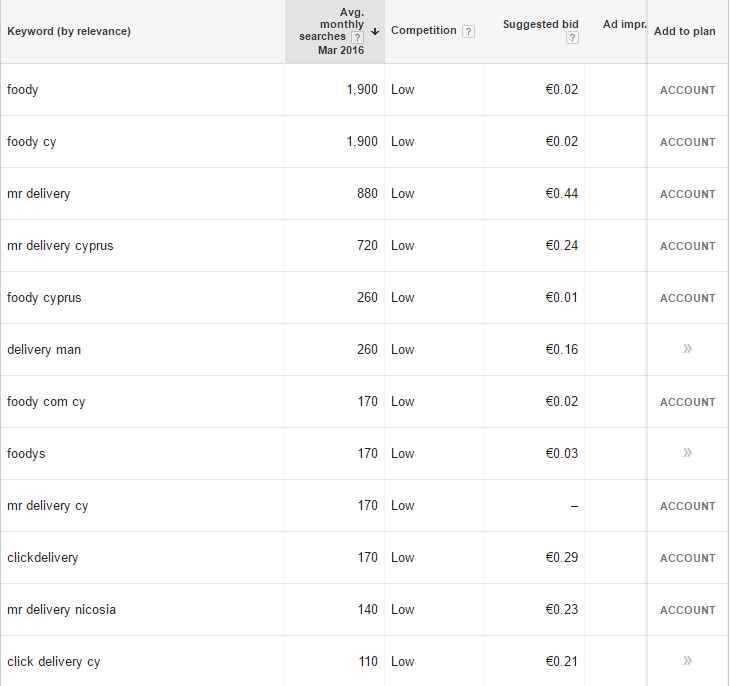Click the 1,900 searches cell for 'foody cy'
731x686 pixels.
[362, 142]
